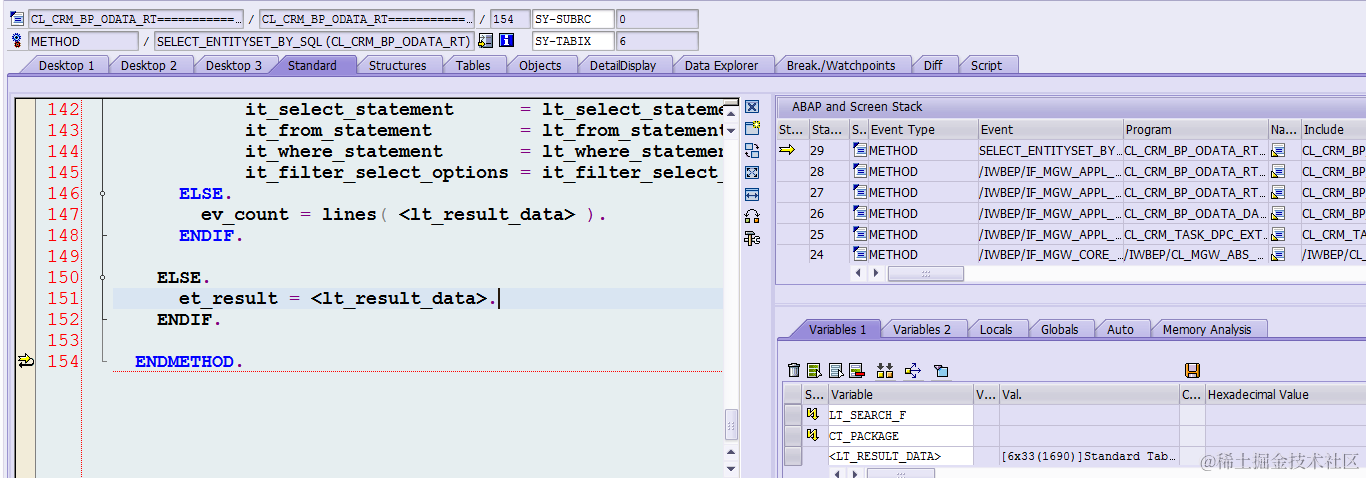Switch to the Desktop 2 tab
The height and width of the screenshot is (478, 1366).
pyautogui.click(x=149, y=65)
